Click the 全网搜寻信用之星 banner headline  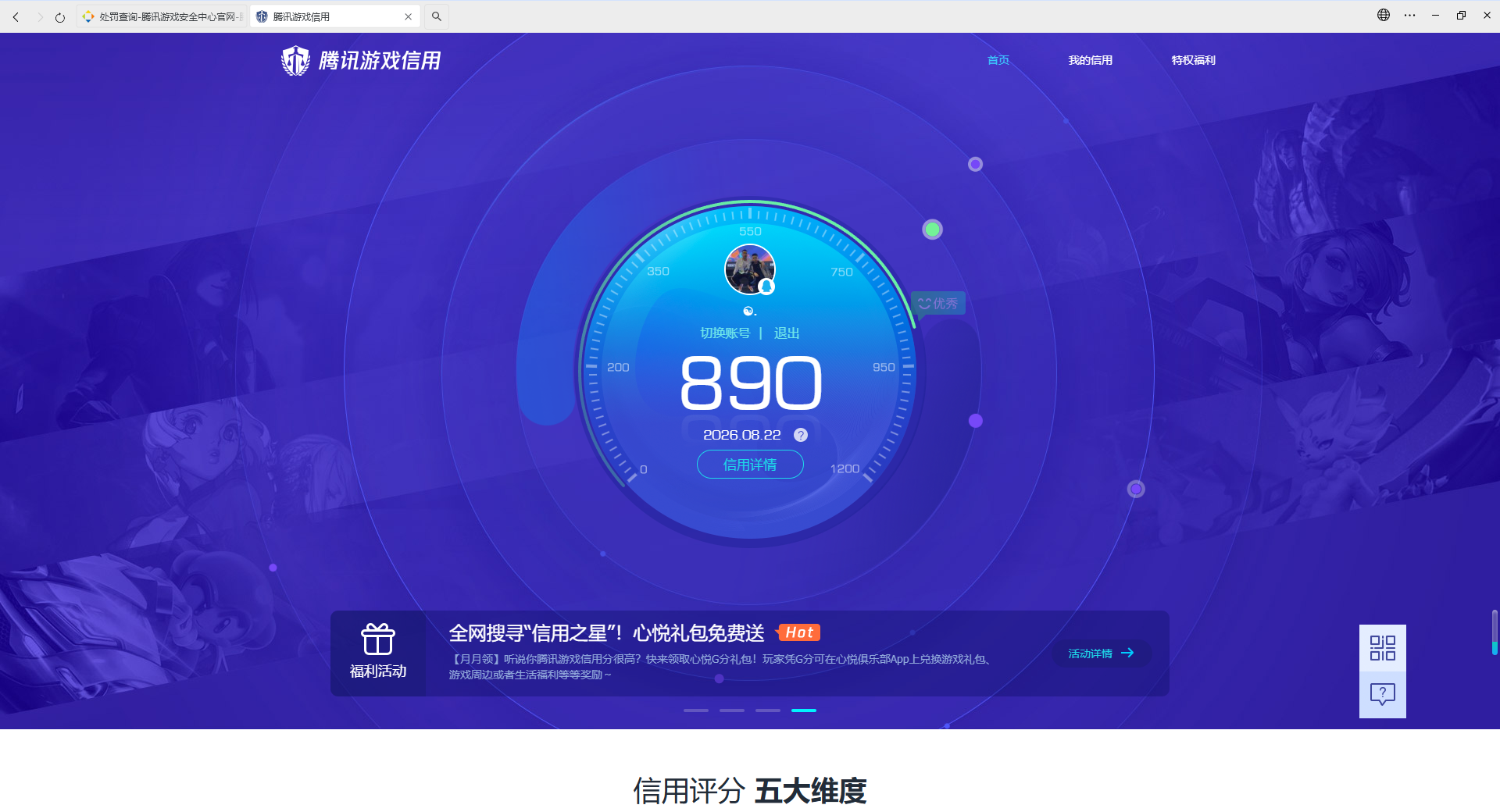point(606,632)
